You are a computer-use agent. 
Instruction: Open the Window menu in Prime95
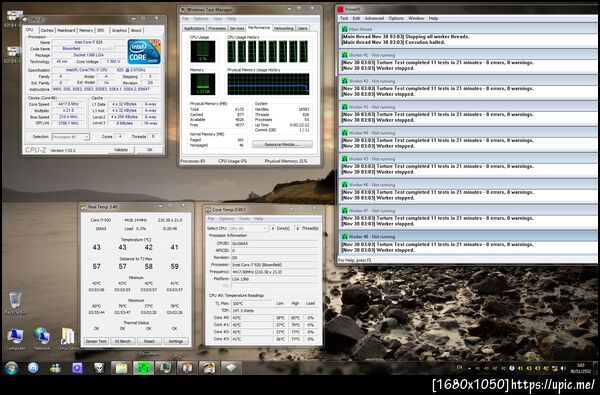(x=416, y=18)
